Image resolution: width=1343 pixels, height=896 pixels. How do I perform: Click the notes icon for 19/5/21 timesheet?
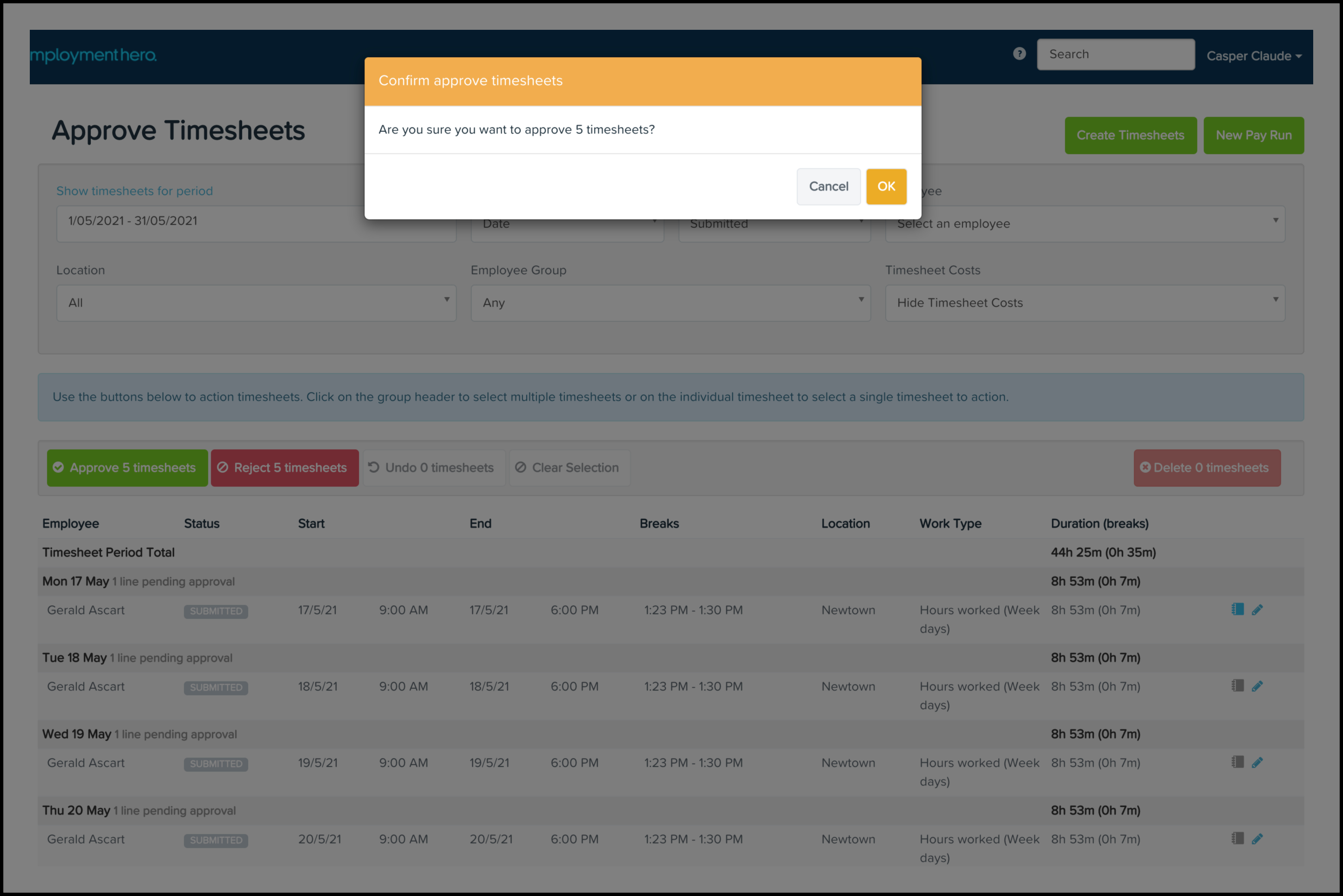point(1237,762)
